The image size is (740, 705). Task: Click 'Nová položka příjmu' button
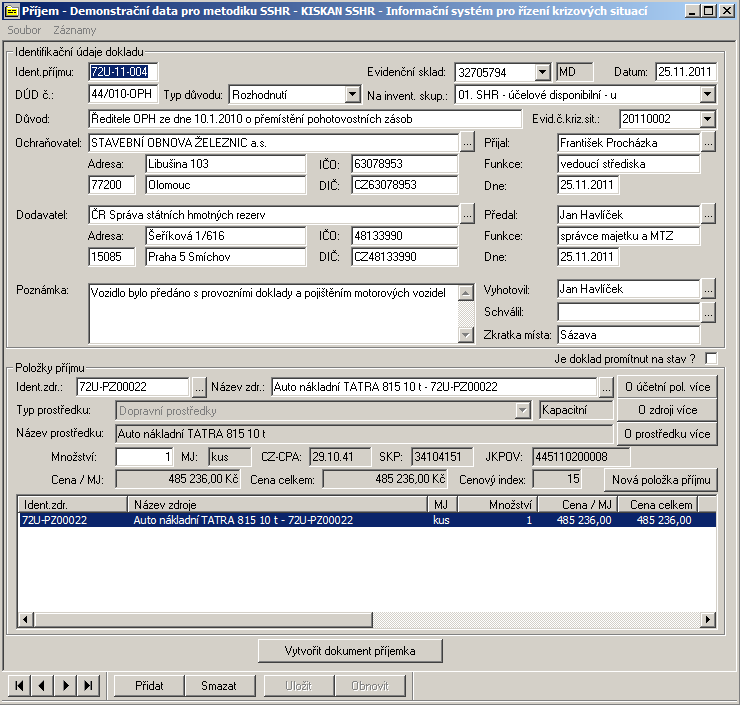pyautogui.click(x=661, y=480)
